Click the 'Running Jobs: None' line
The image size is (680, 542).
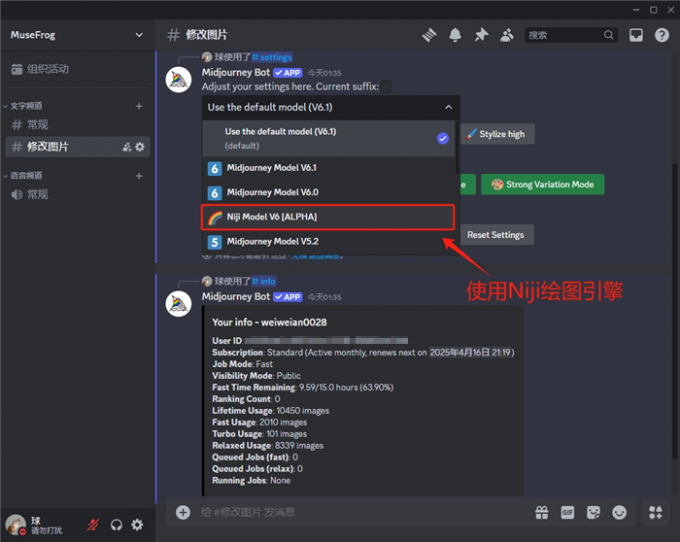pyautogui.click(x=251, y=480)
